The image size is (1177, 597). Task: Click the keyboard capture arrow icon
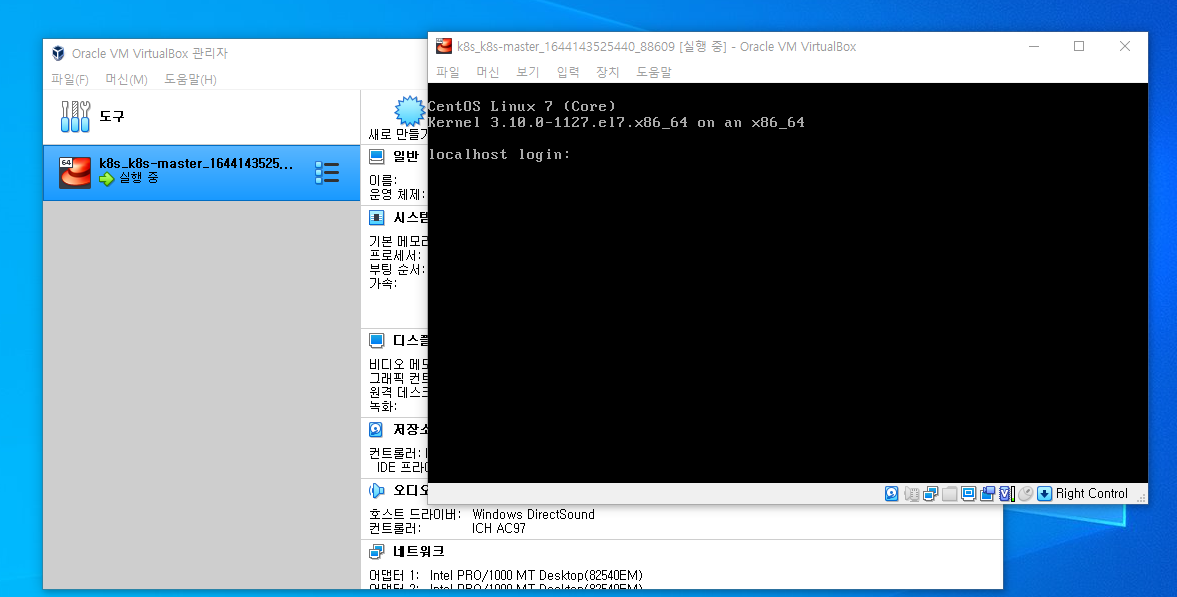[1044, 493]
